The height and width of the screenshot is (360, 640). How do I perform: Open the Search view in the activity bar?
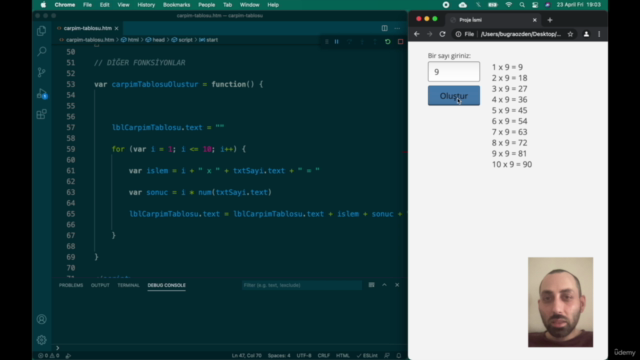pyautogui.click(x=41, y=51)
